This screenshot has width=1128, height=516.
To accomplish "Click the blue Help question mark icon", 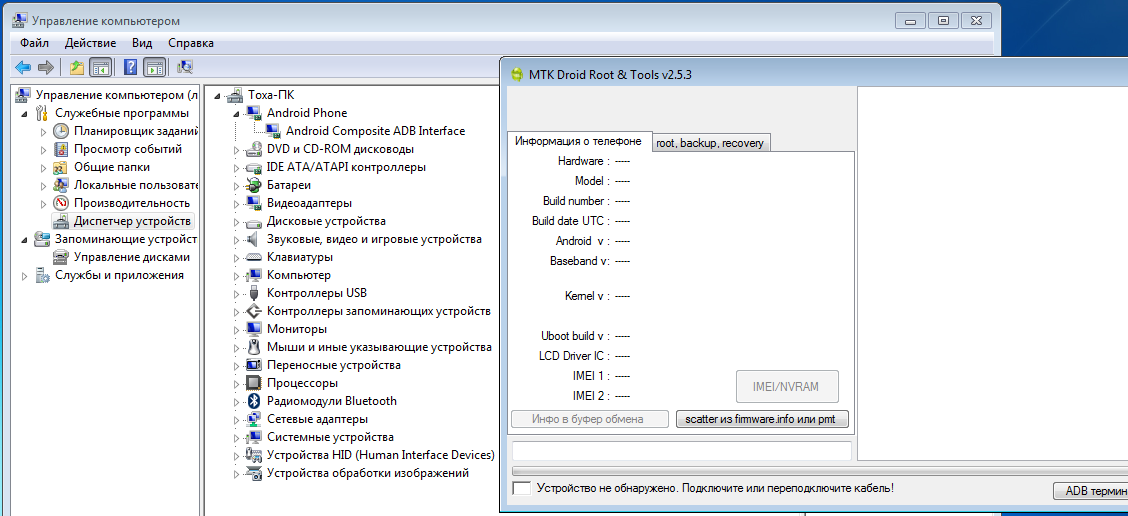I will (130, 67).
